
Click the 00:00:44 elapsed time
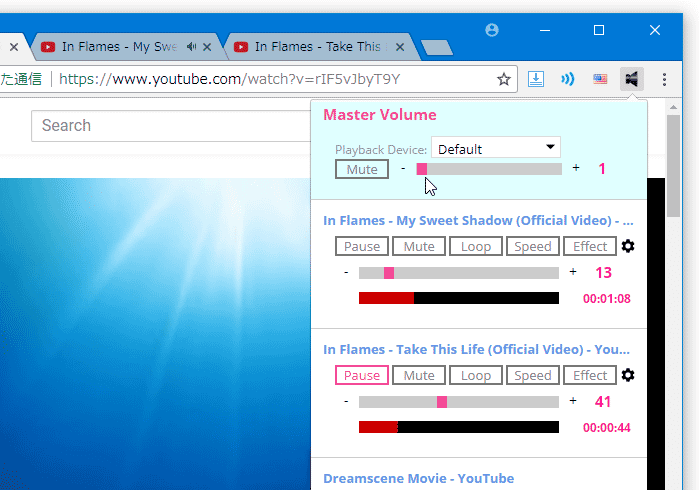click(x=607, y=428)
